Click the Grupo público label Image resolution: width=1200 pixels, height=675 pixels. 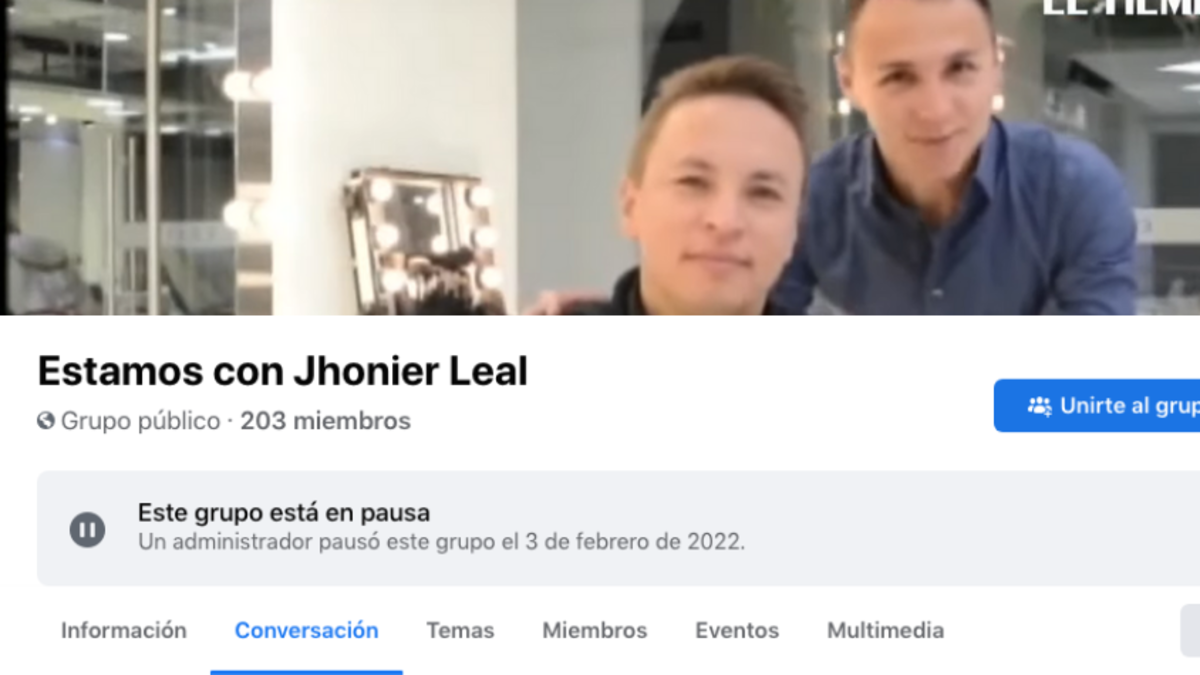(141, 421)
